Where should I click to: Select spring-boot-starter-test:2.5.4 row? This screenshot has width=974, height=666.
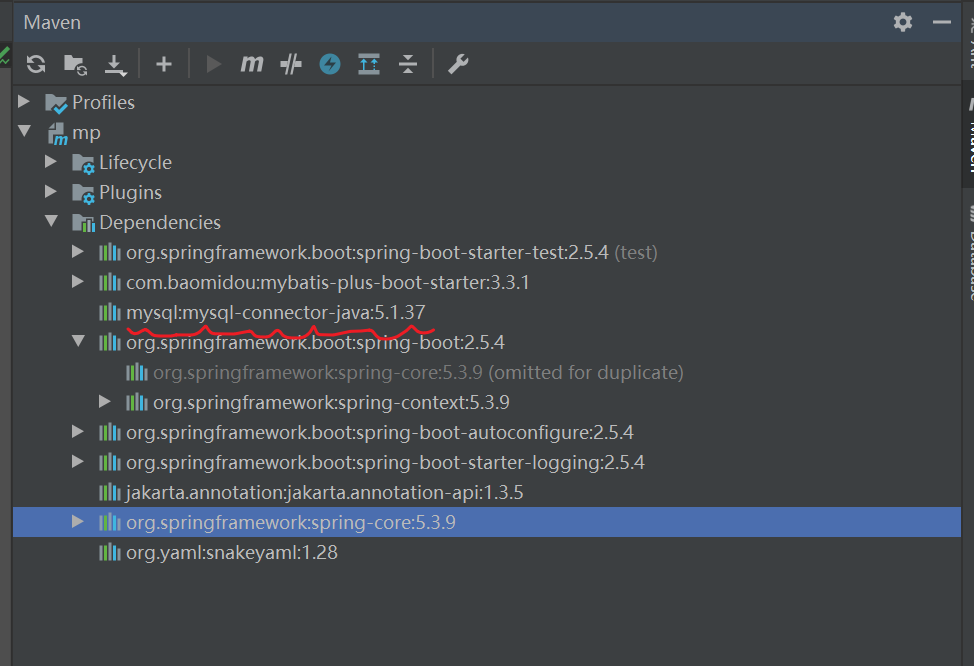487,252
